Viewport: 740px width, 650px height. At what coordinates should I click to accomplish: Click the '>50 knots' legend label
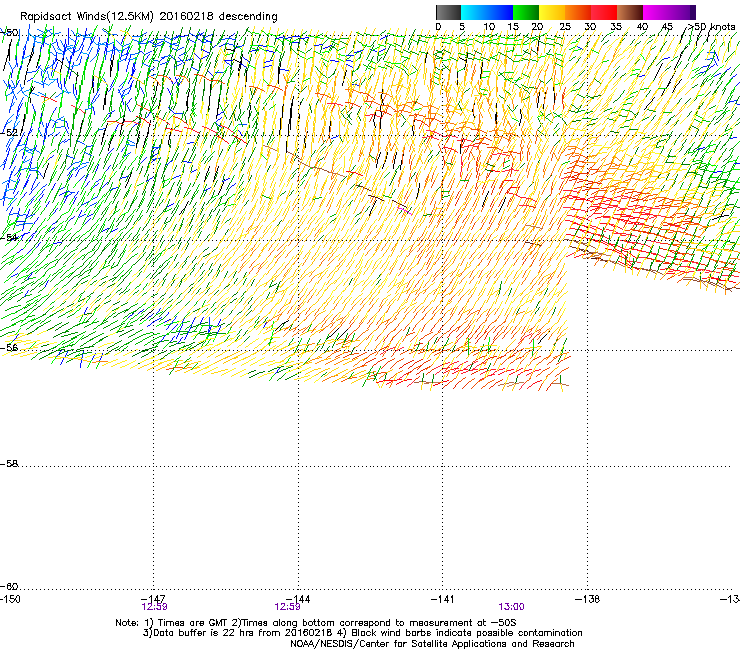tap(711, 27)
